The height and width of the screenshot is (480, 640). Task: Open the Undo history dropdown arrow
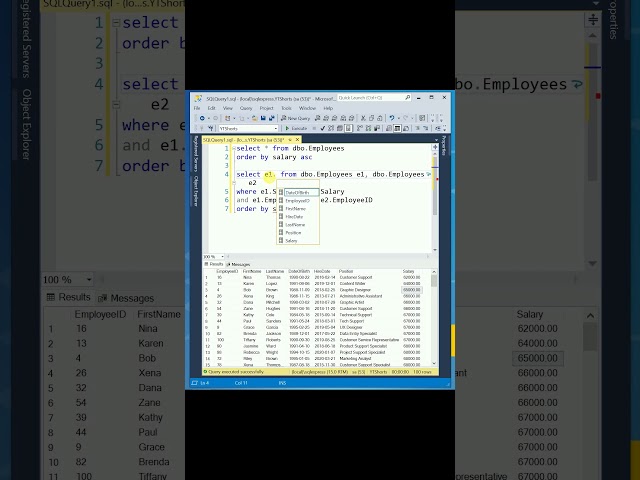(x=398, y=118)
